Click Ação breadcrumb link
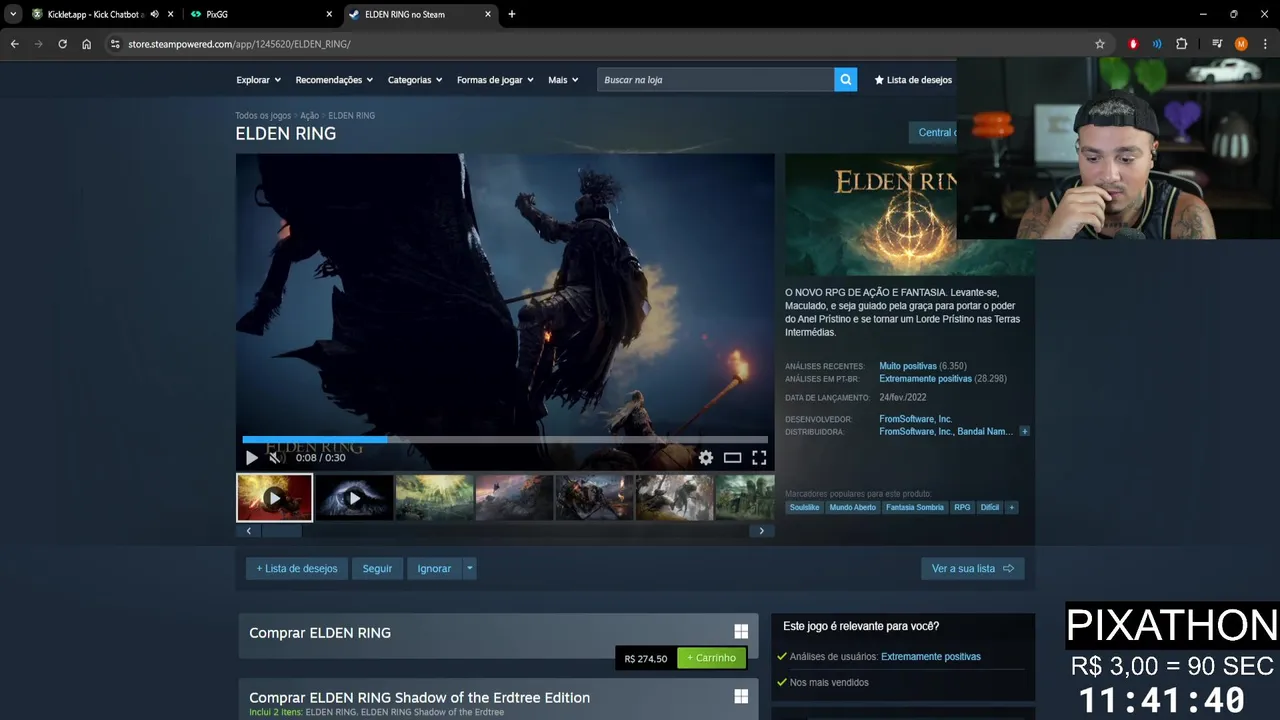This screenshot has height=720, width=1280. coord(309,115)
